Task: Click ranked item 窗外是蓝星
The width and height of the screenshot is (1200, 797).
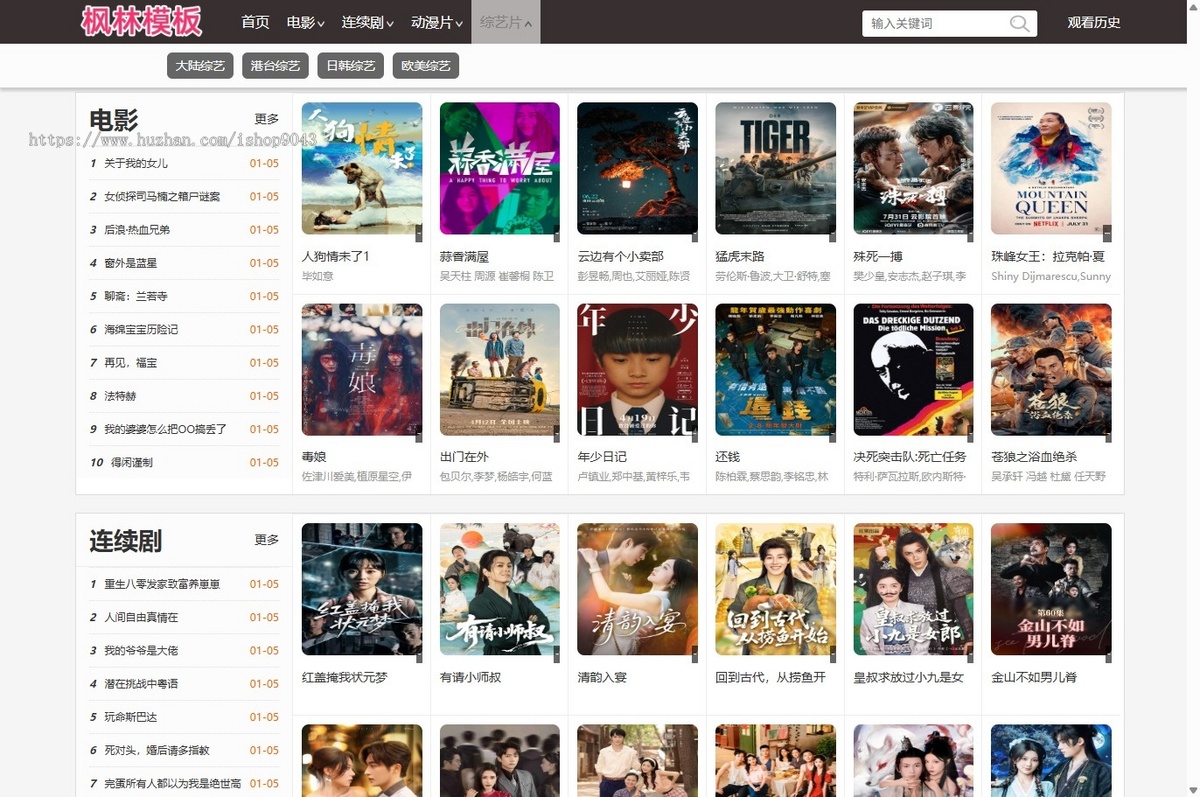Action: click(130, 263)
